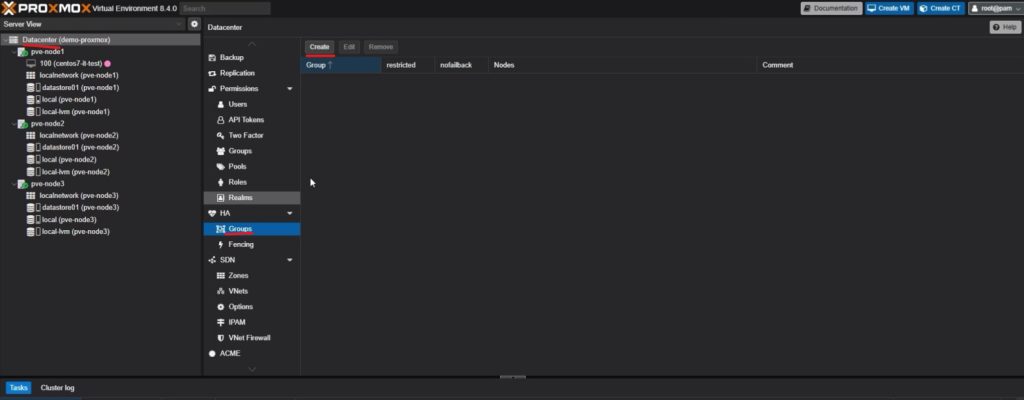Click the Help button

point(1006,27)
